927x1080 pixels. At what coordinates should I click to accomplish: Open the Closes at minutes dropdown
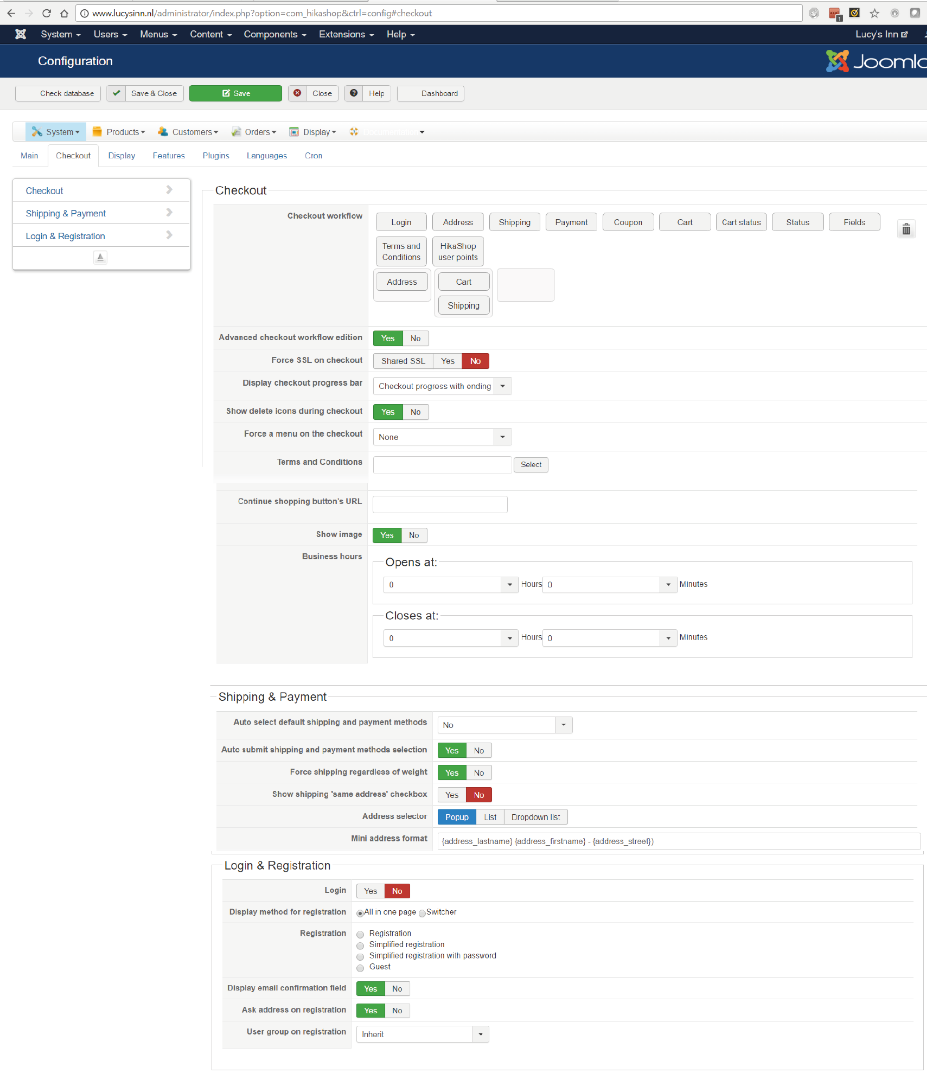[610, 638]
